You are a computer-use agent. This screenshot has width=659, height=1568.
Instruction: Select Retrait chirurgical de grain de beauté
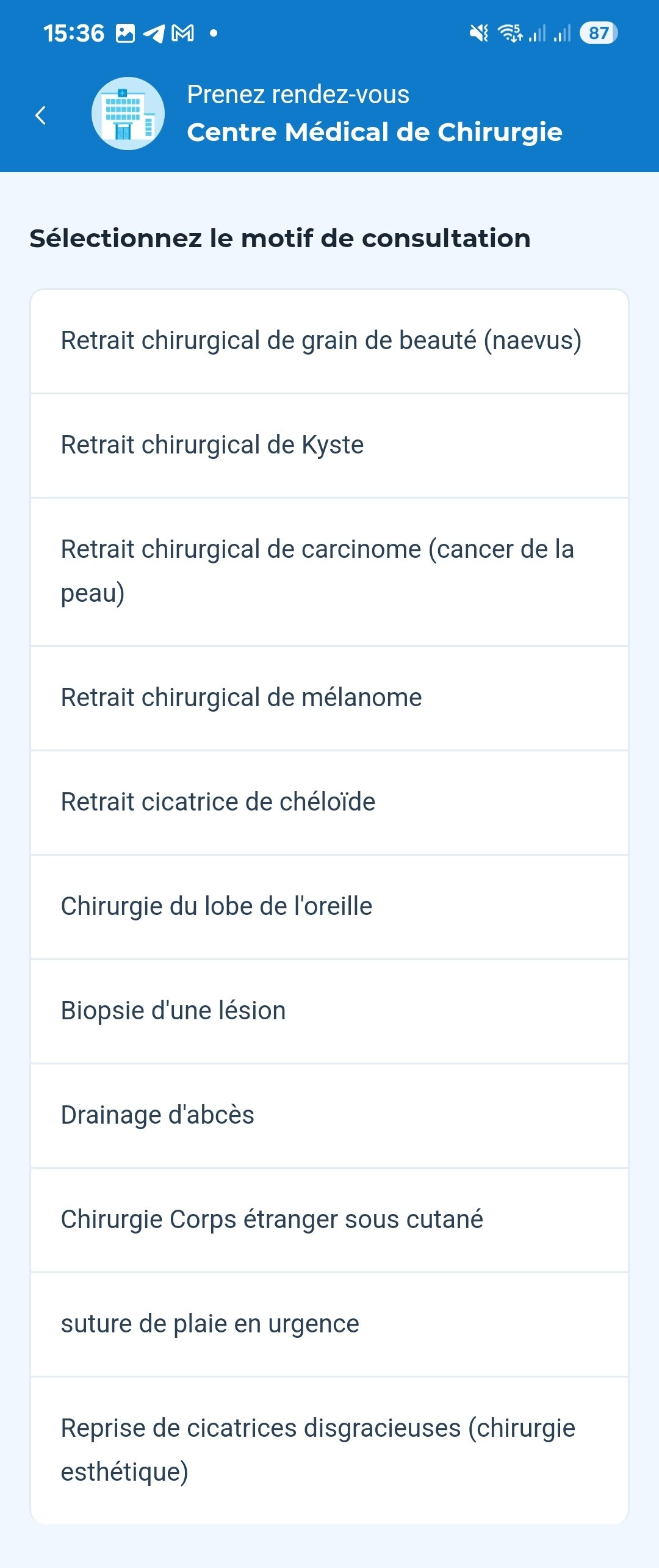[x=329, y=341]
